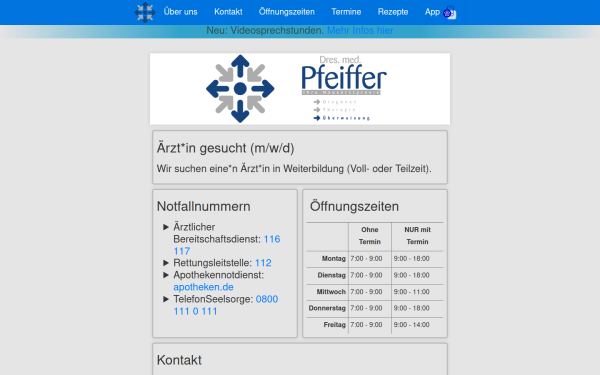The width and height of the screenshot is (600, 375).
Task: Go to Öffnungszeiten in the top navigation
Action: click(287, 12)
